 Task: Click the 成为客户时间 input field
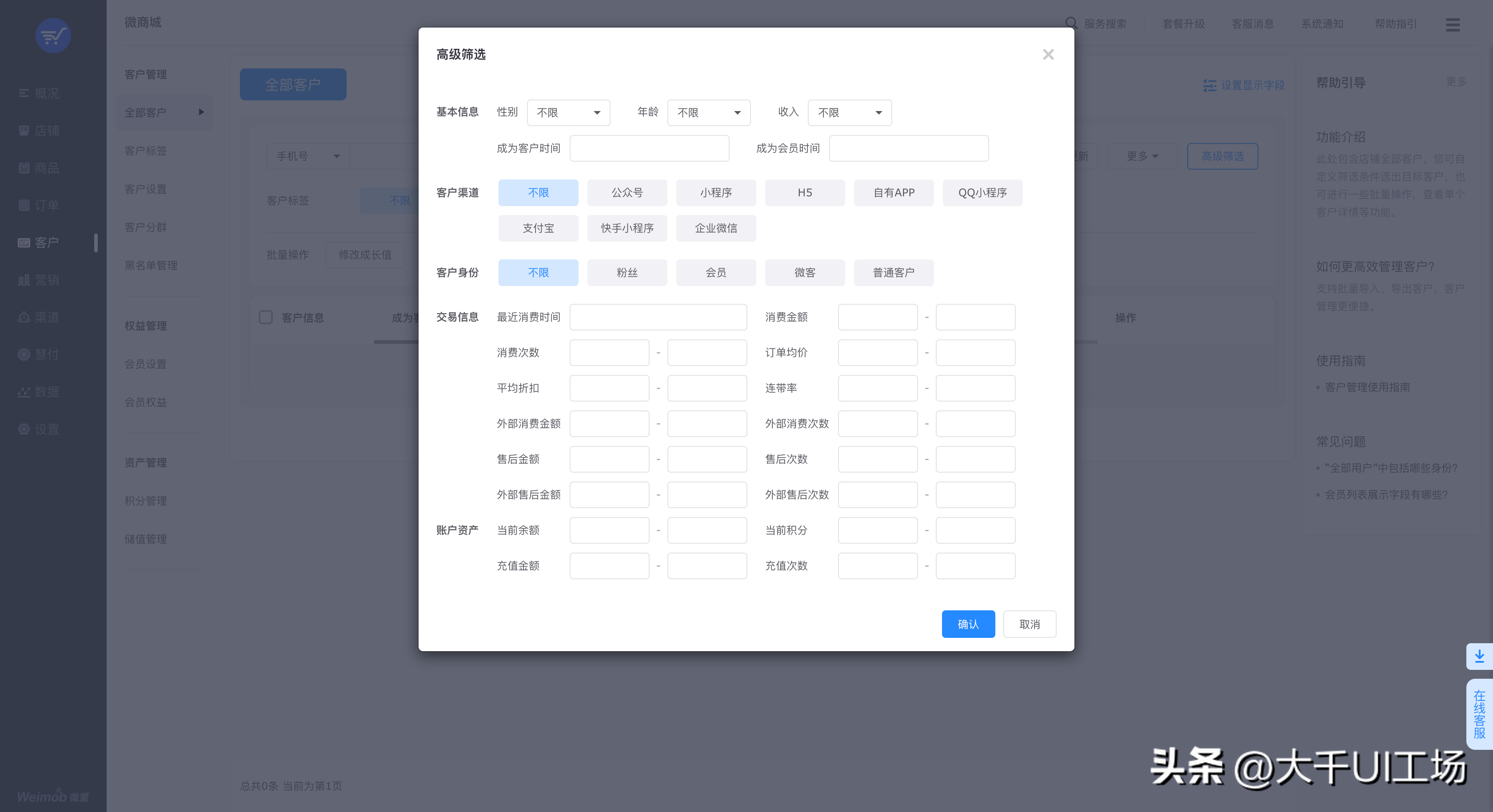649,148
